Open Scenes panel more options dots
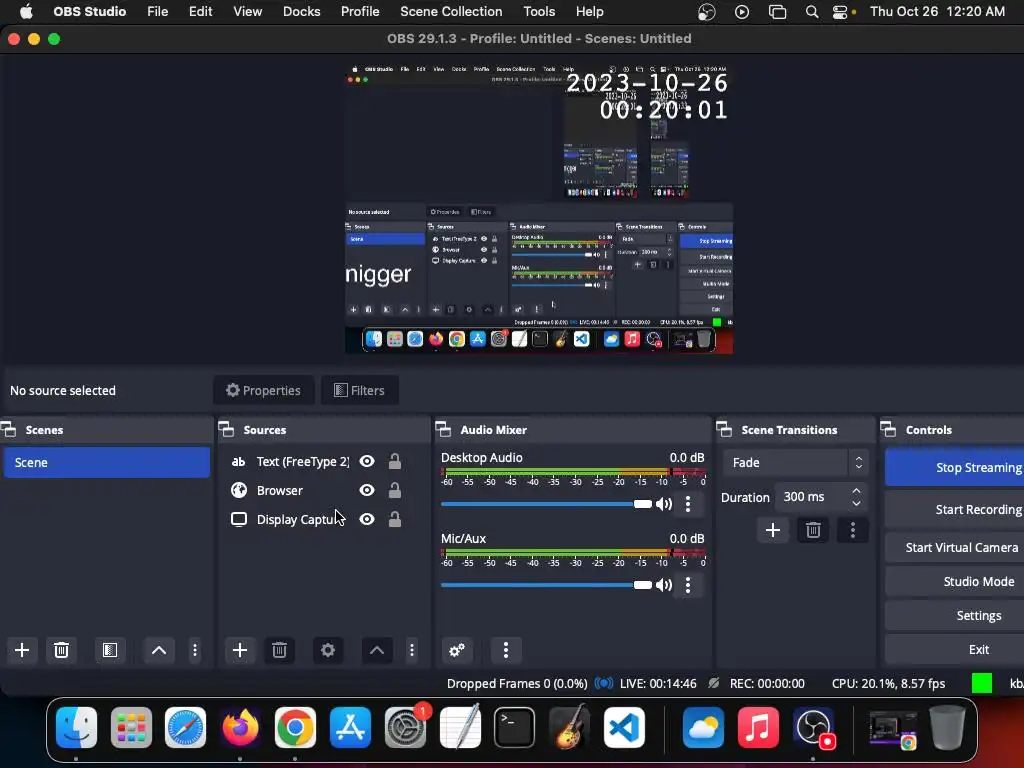This screenshot has height=768, width=1024. tap(195, 650)
